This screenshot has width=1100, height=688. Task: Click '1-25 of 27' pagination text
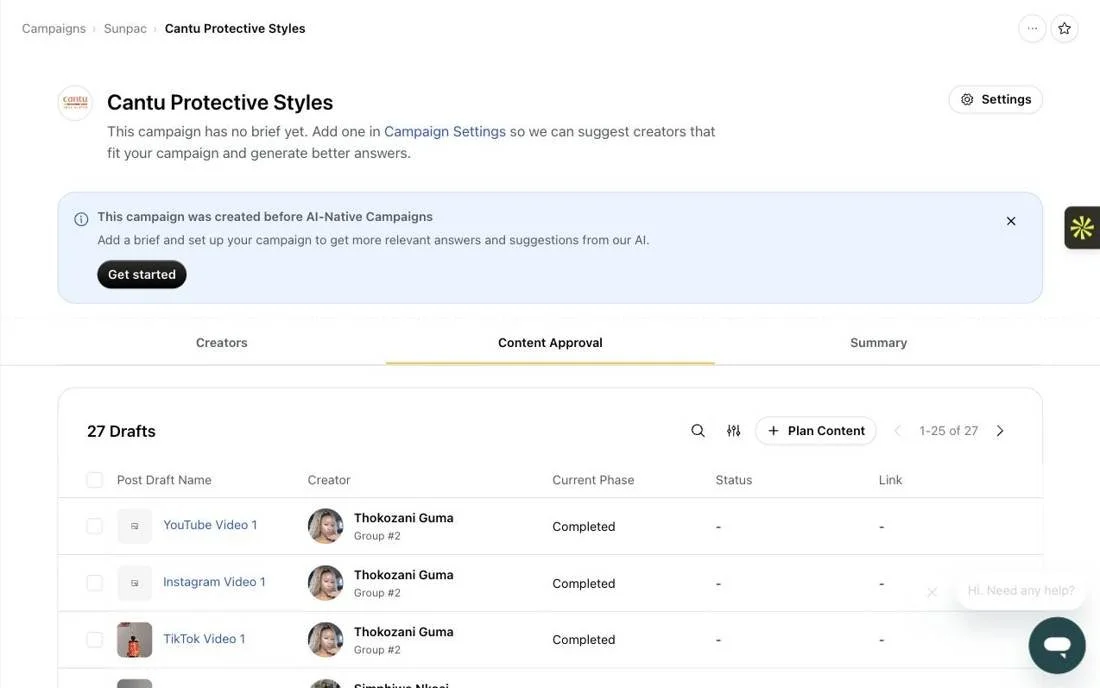pyautogui.click(x=948, y=431)
